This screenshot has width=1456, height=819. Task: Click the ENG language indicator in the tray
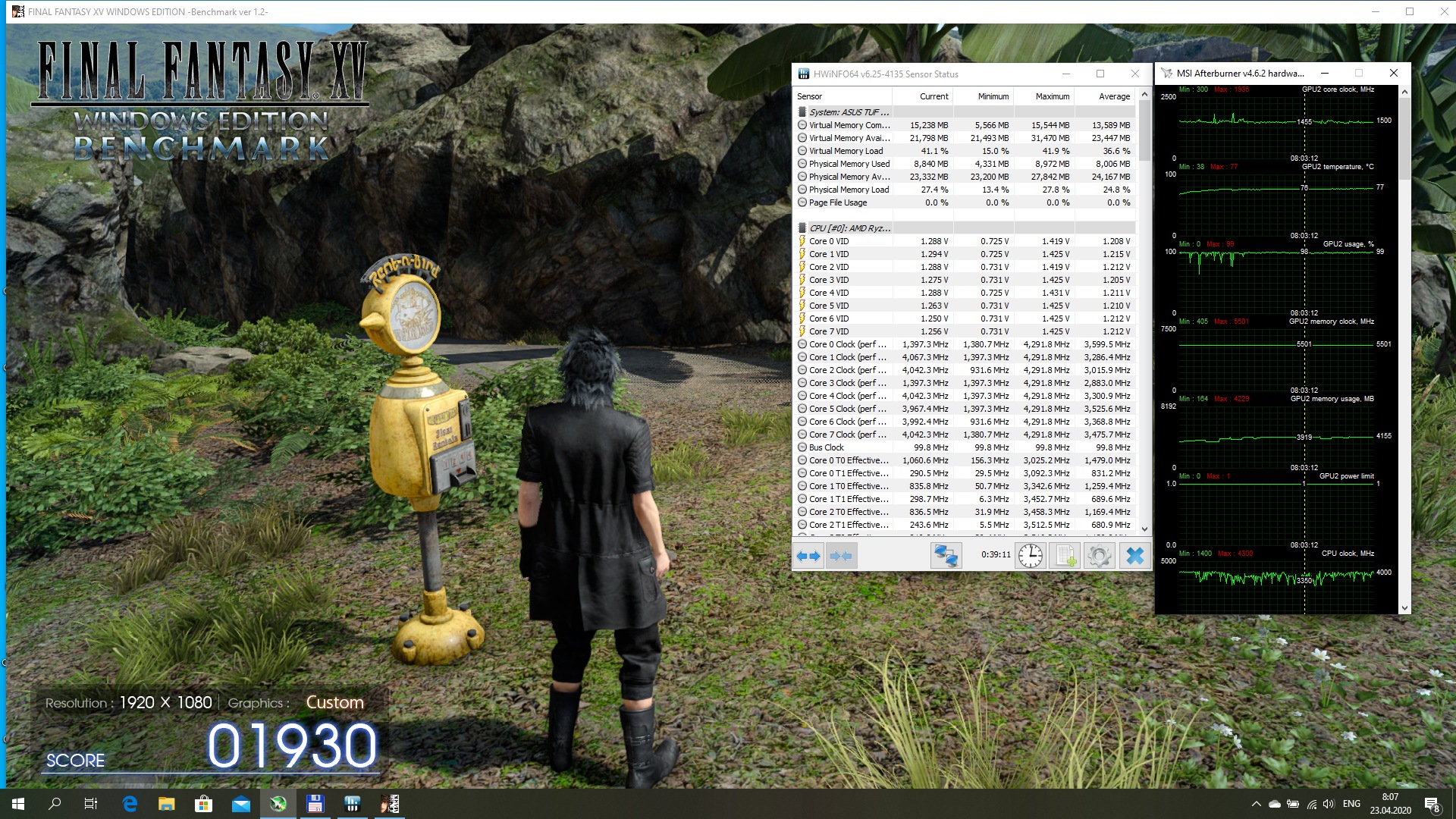point(1351,804)
